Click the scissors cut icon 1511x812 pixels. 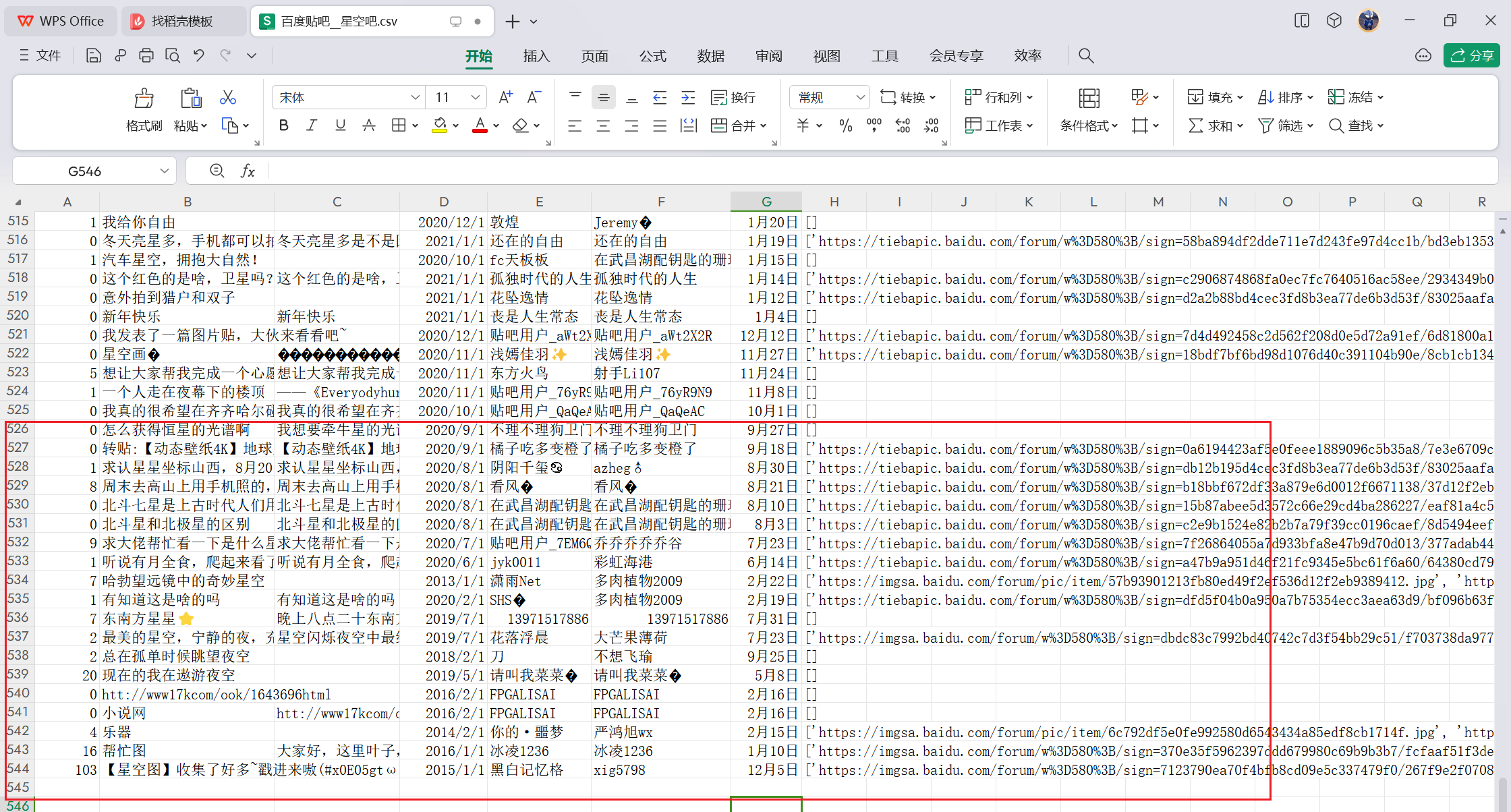tap(227, 97)
